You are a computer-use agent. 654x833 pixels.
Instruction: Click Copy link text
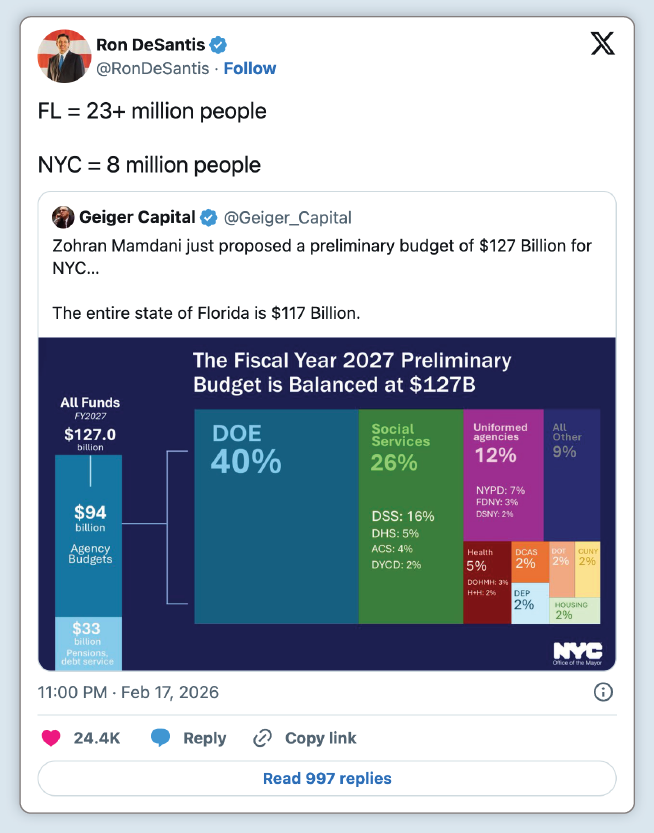coord(320,738)
